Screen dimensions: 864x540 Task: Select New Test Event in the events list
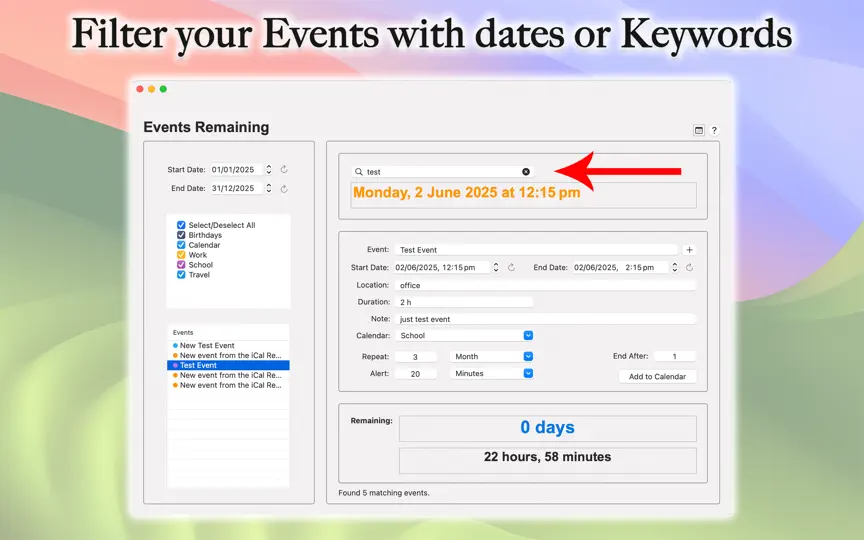[x=228, y=345]
